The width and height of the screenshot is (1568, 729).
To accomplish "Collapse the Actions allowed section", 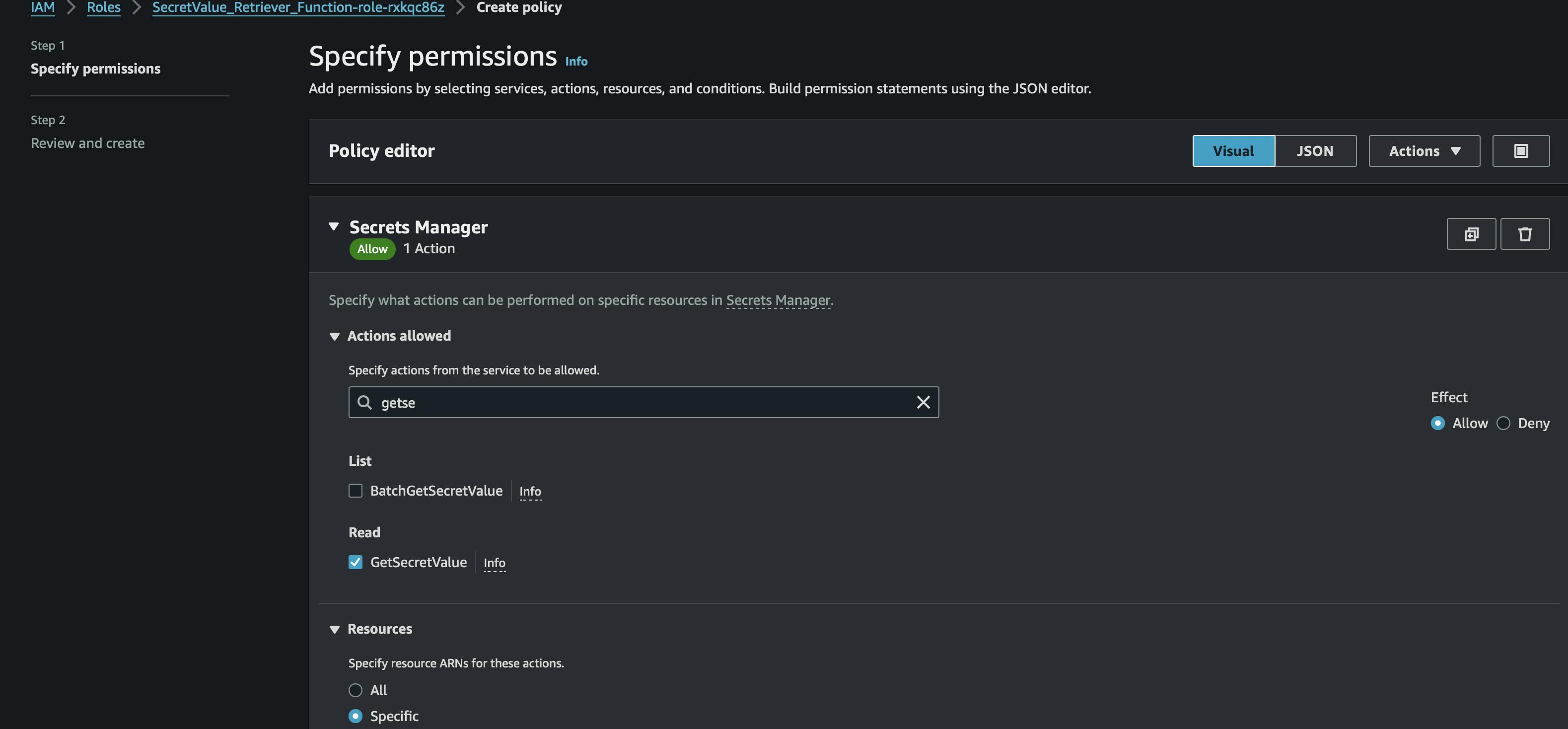I will point(334,336).
